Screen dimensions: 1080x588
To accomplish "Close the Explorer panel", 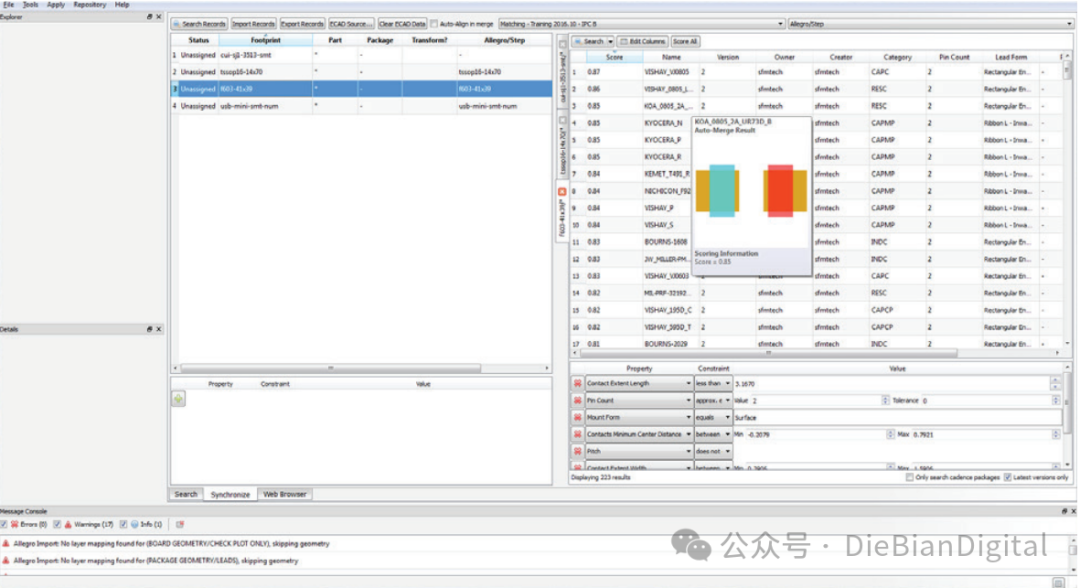I will click(x=158, y=17).
